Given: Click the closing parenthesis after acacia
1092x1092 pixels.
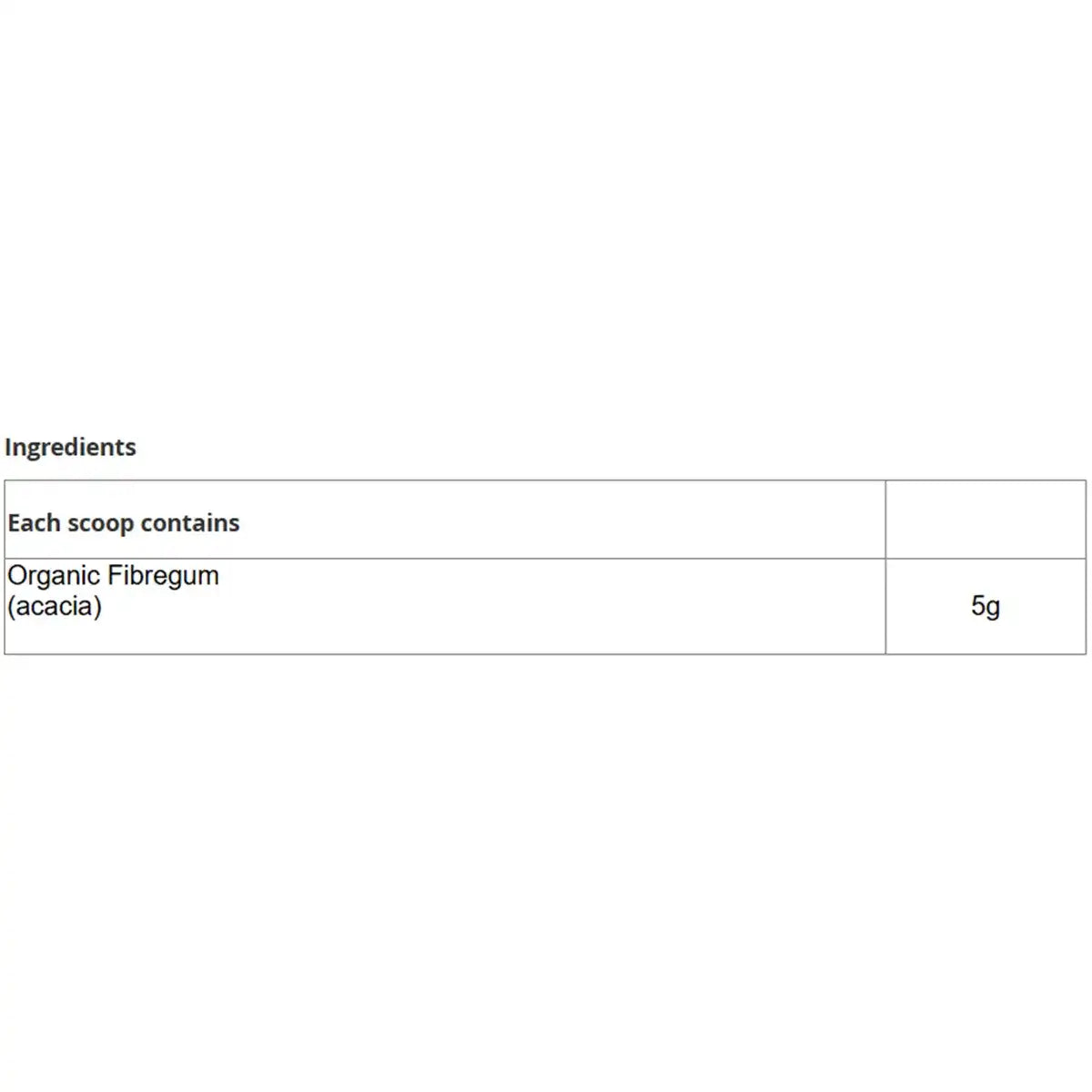Looking at the screenshot, I should tap(97, 607).
